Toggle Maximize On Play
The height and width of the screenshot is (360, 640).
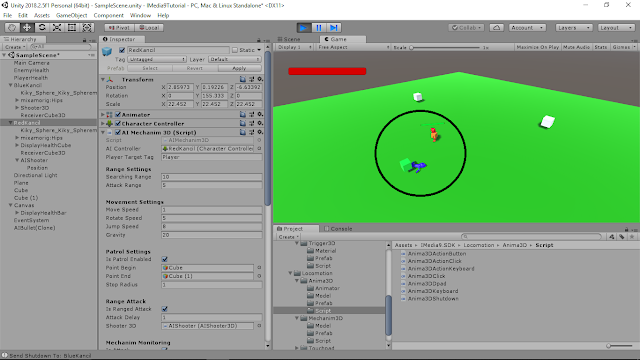tap(538, 47)
